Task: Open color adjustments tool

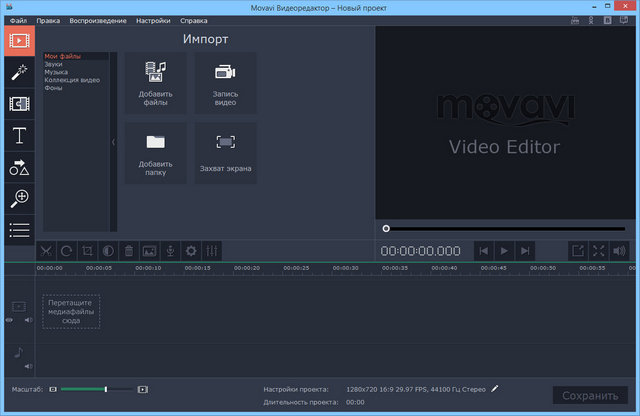Action: coord(108,251)
